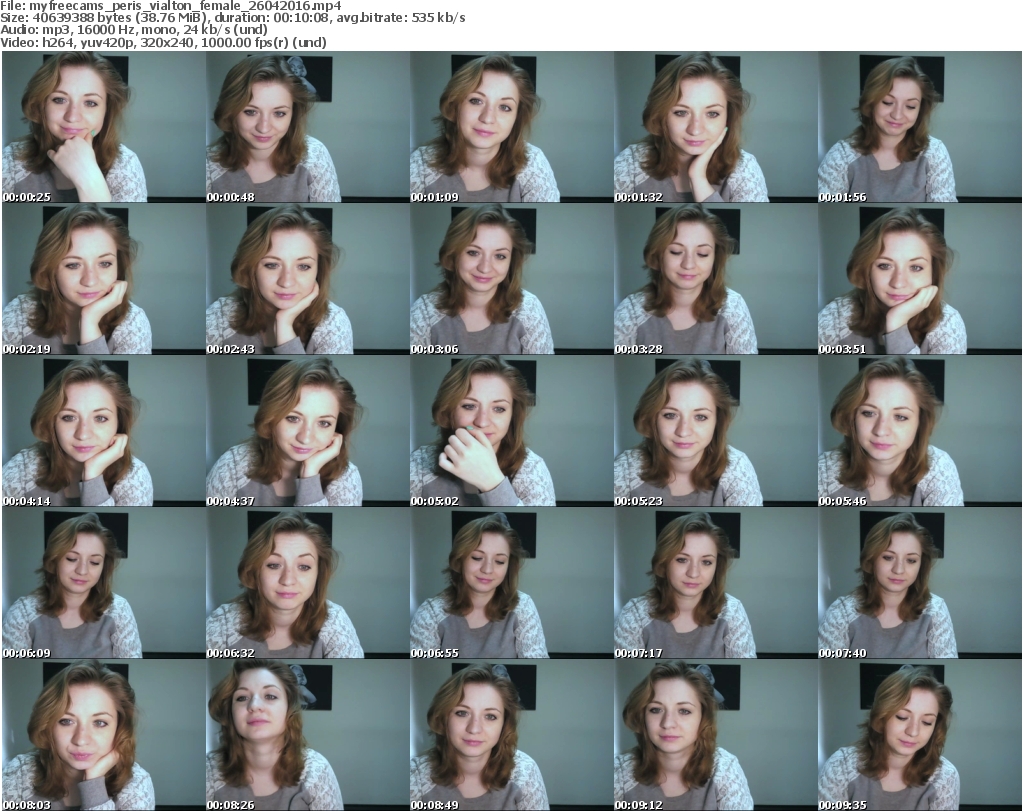Select the thumbnail frame at 00:05:23
This screenshot has width=1024, height=811.
[716, 431]
